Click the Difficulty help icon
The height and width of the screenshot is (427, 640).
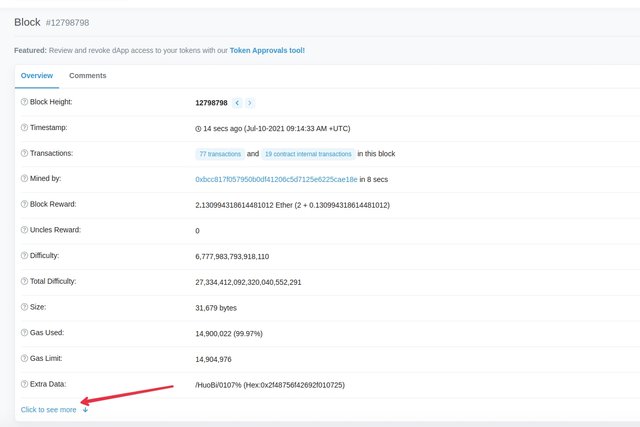click(24, 256)
